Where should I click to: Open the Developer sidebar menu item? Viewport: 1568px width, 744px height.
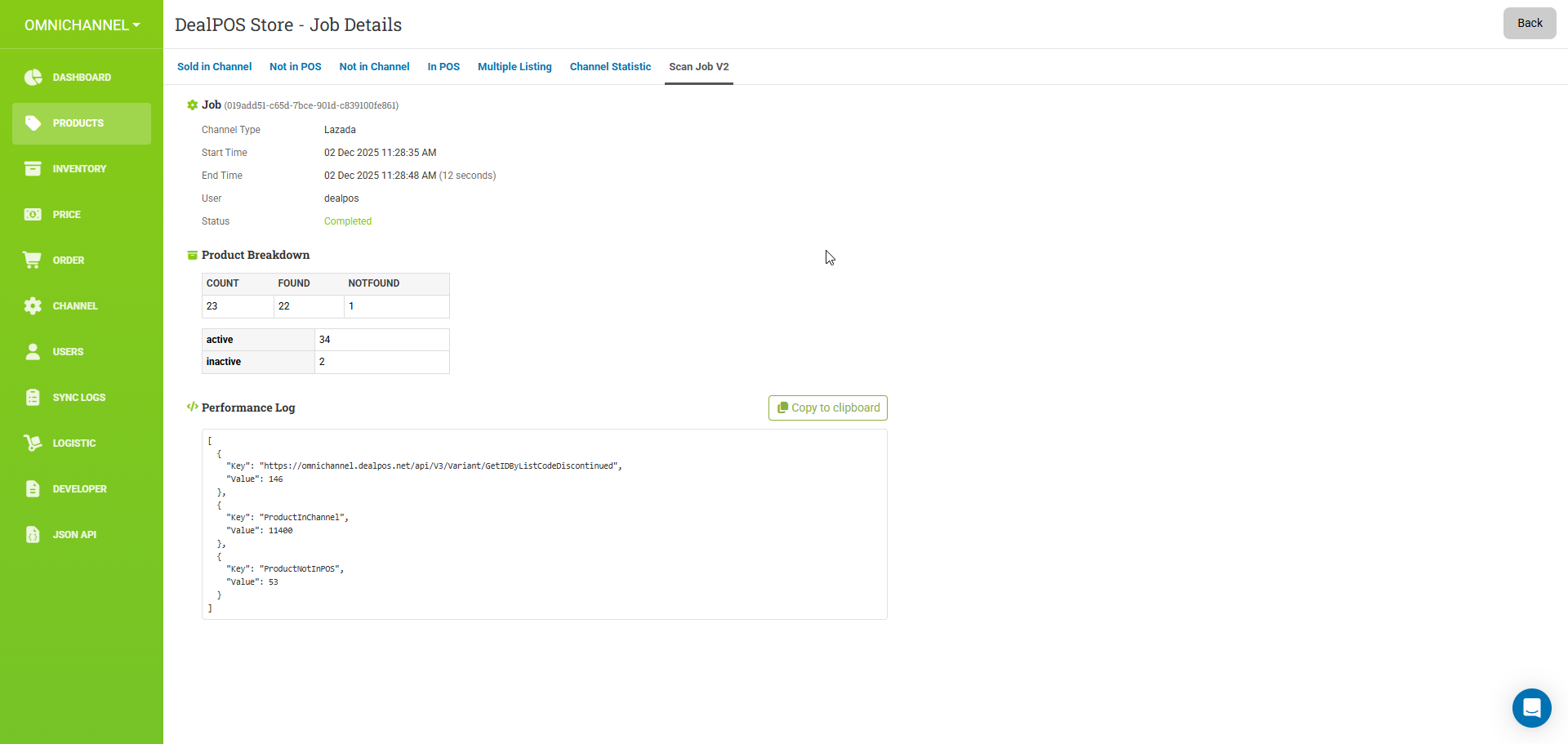(x=82, y=489)
